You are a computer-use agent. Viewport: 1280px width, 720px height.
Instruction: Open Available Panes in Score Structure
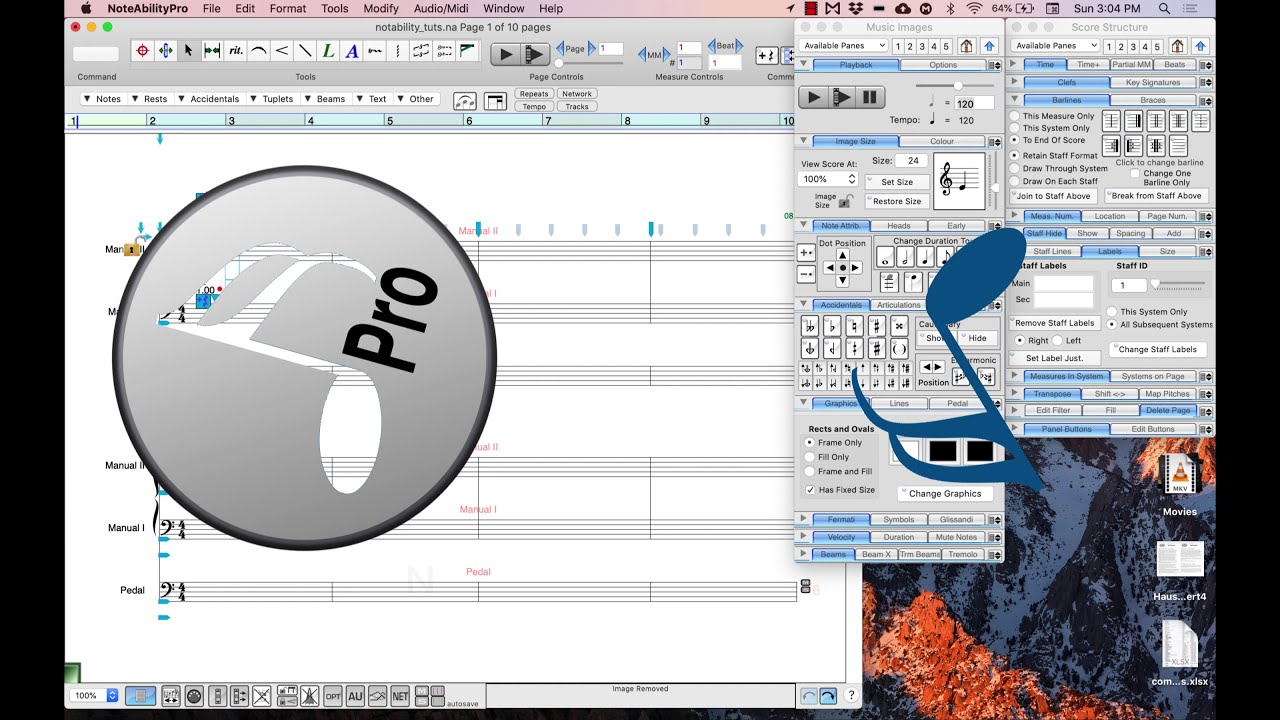pyautogui.click(x=1054, y=46)
